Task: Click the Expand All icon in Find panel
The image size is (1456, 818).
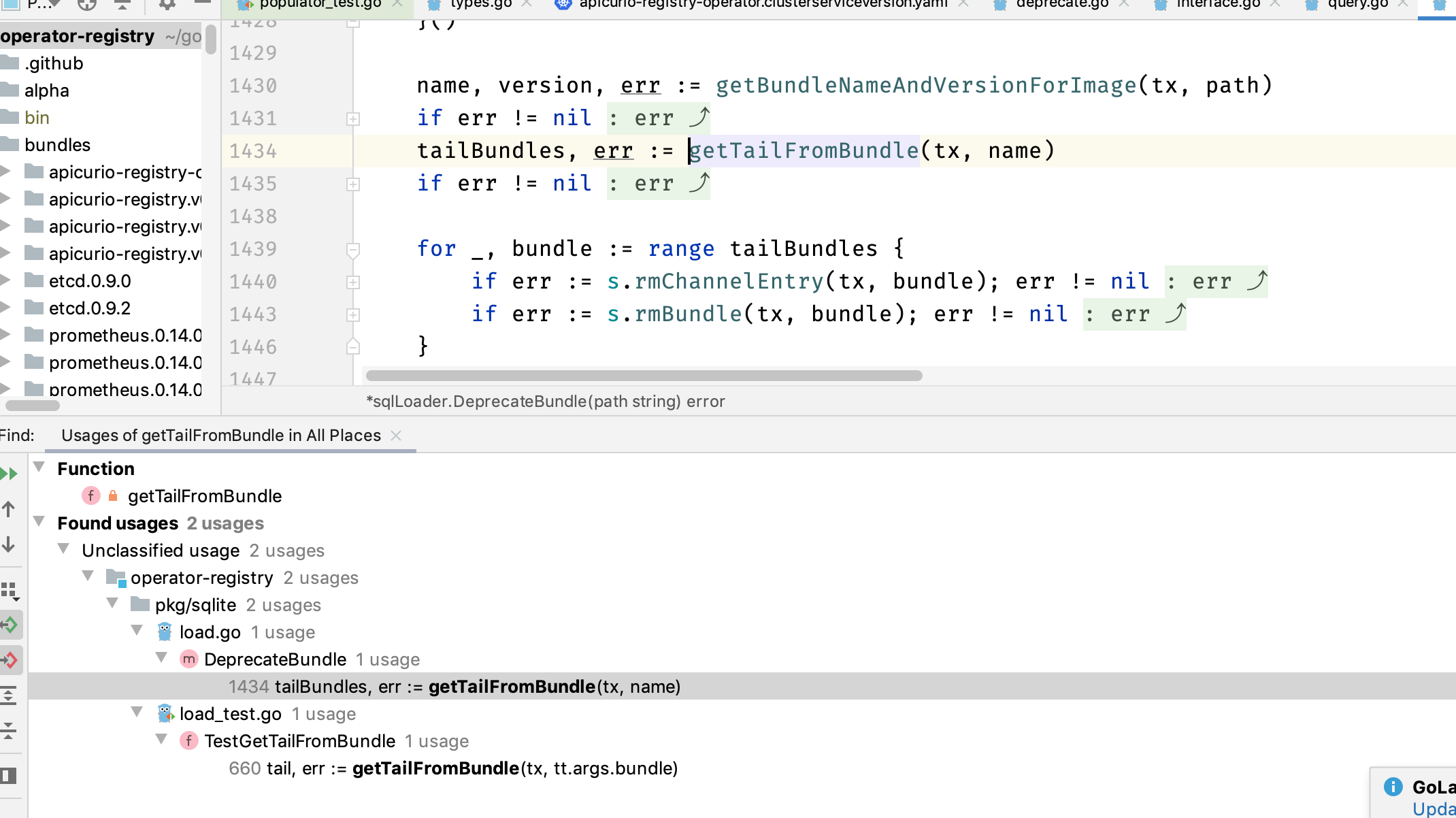Action: pos(9,695)
